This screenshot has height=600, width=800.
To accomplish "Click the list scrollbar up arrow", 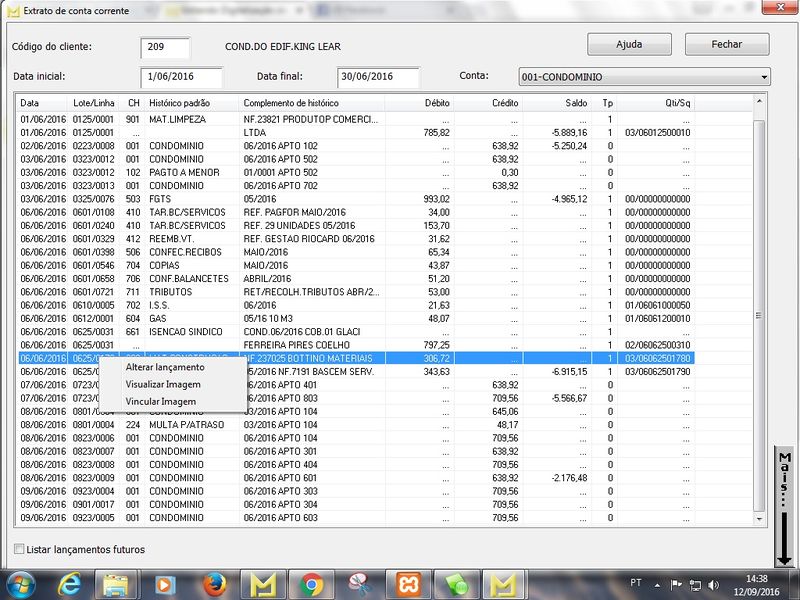I will [x=759, y=102].
